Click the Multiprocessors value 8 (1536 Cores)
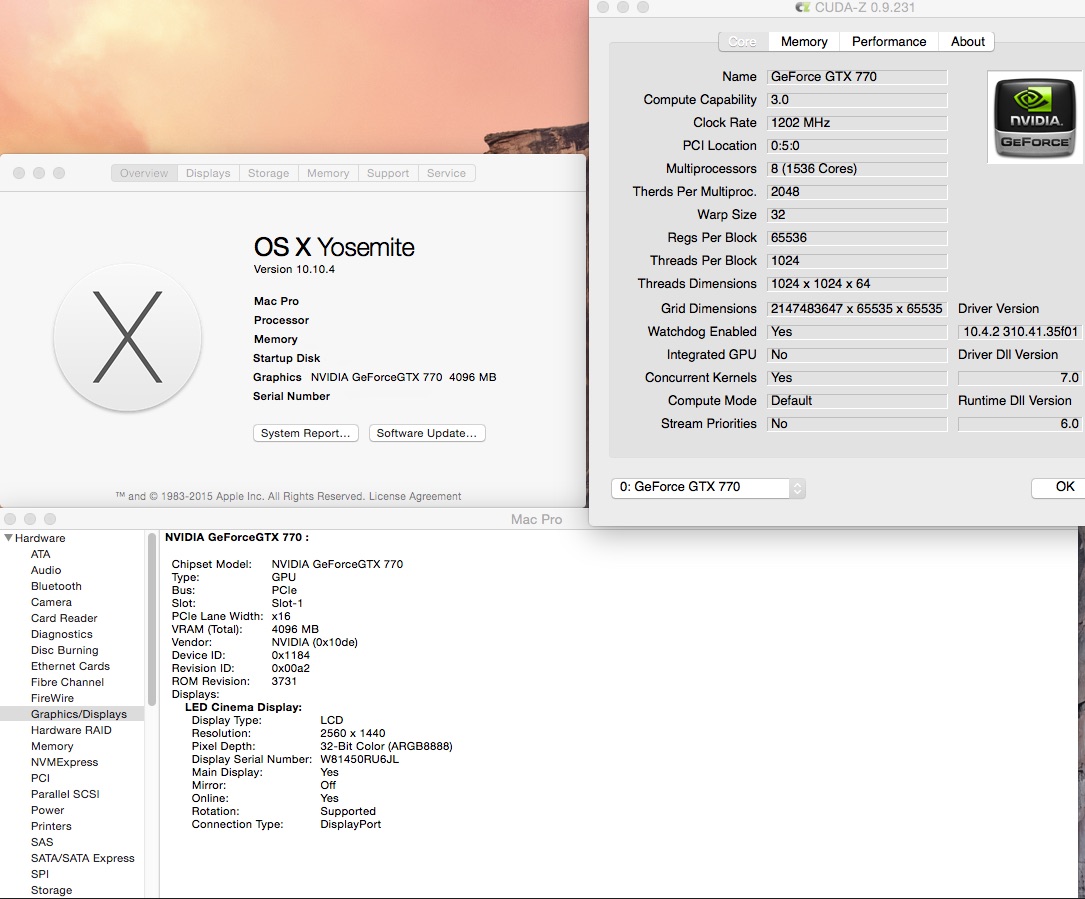Viewport: 1085px width, 899px height. (x=857, y=169)
